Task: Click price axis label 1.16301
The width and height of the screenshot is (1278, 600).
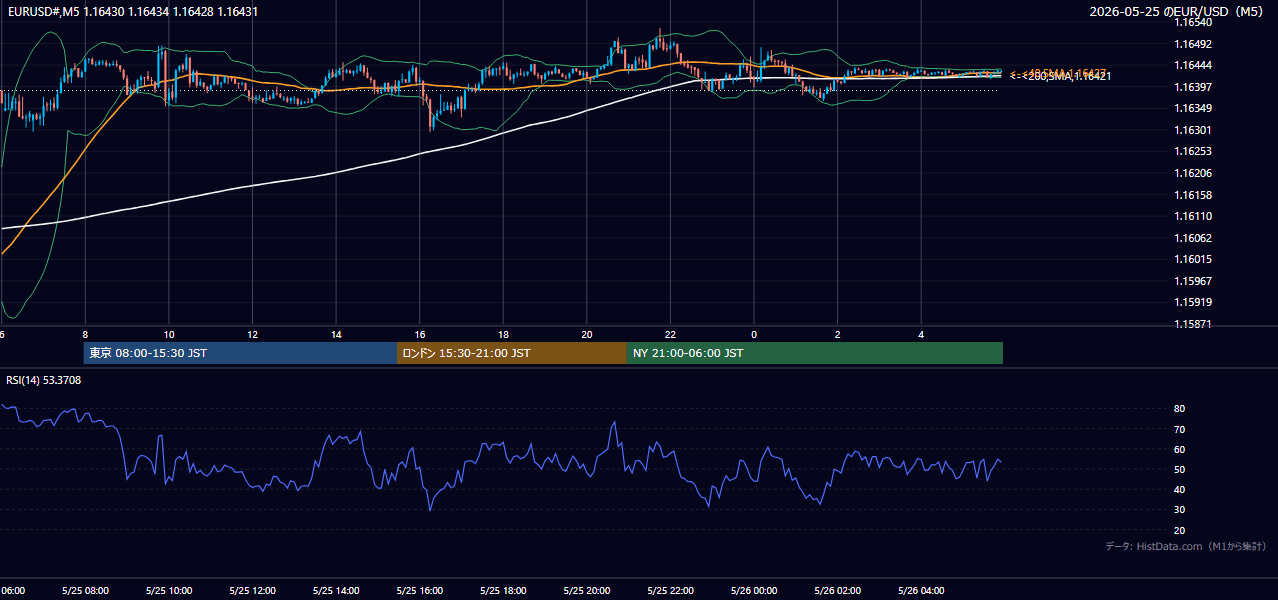Action: (x=1192, y=130)
